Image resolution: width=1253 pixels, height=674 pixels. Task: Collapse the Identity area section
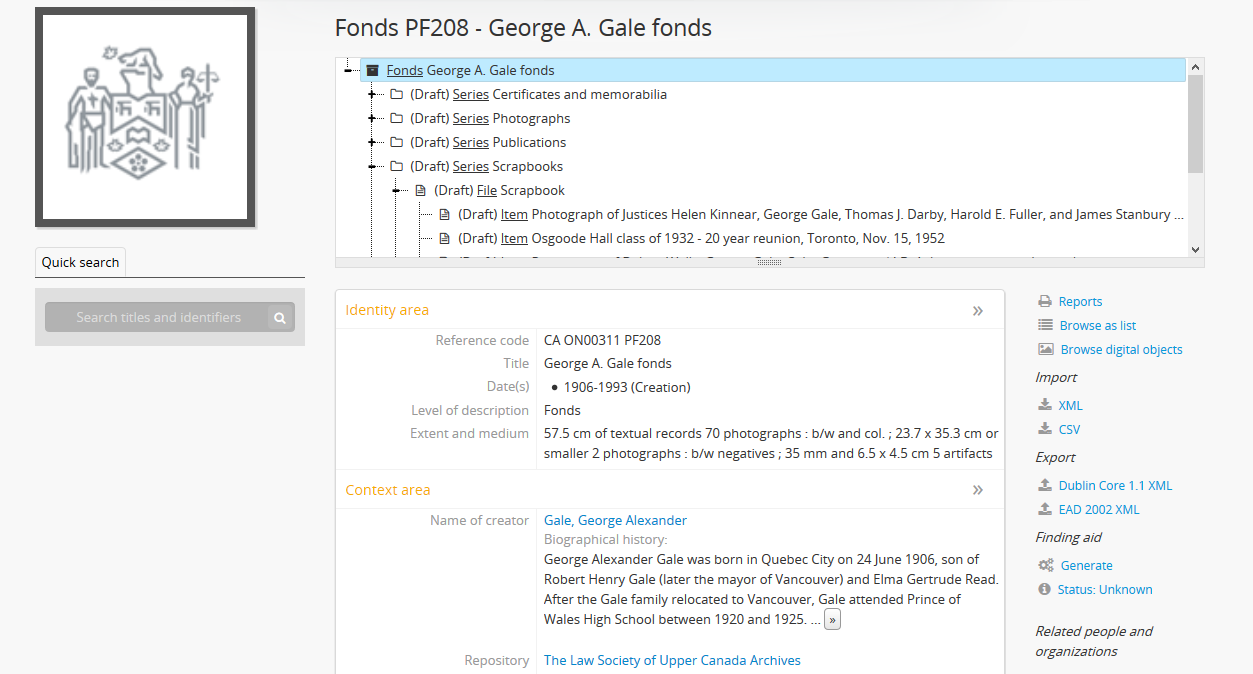tap(977, 311)
